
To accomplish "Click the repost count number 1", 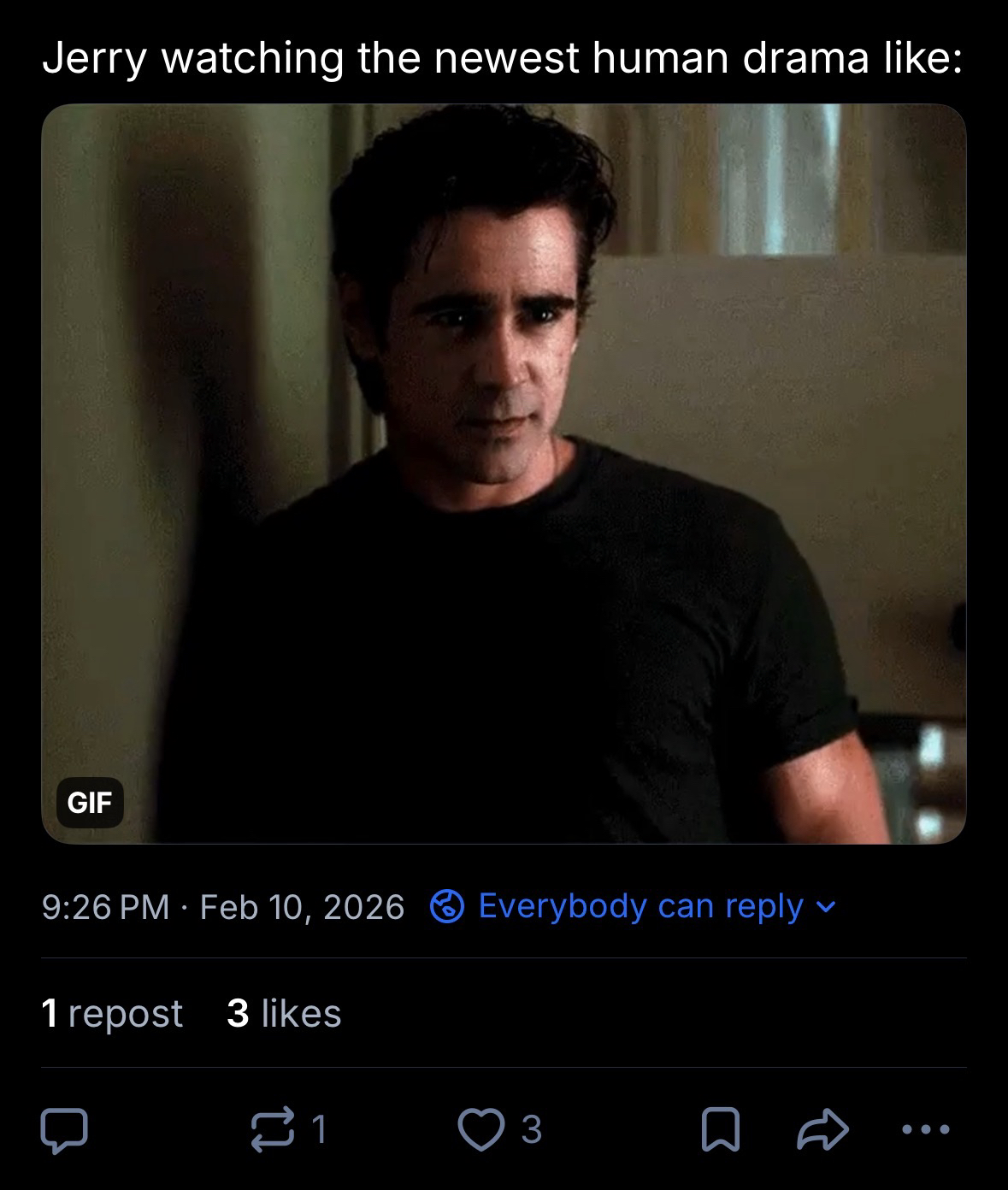I will pyautogui.click(x=319, y=1130).
